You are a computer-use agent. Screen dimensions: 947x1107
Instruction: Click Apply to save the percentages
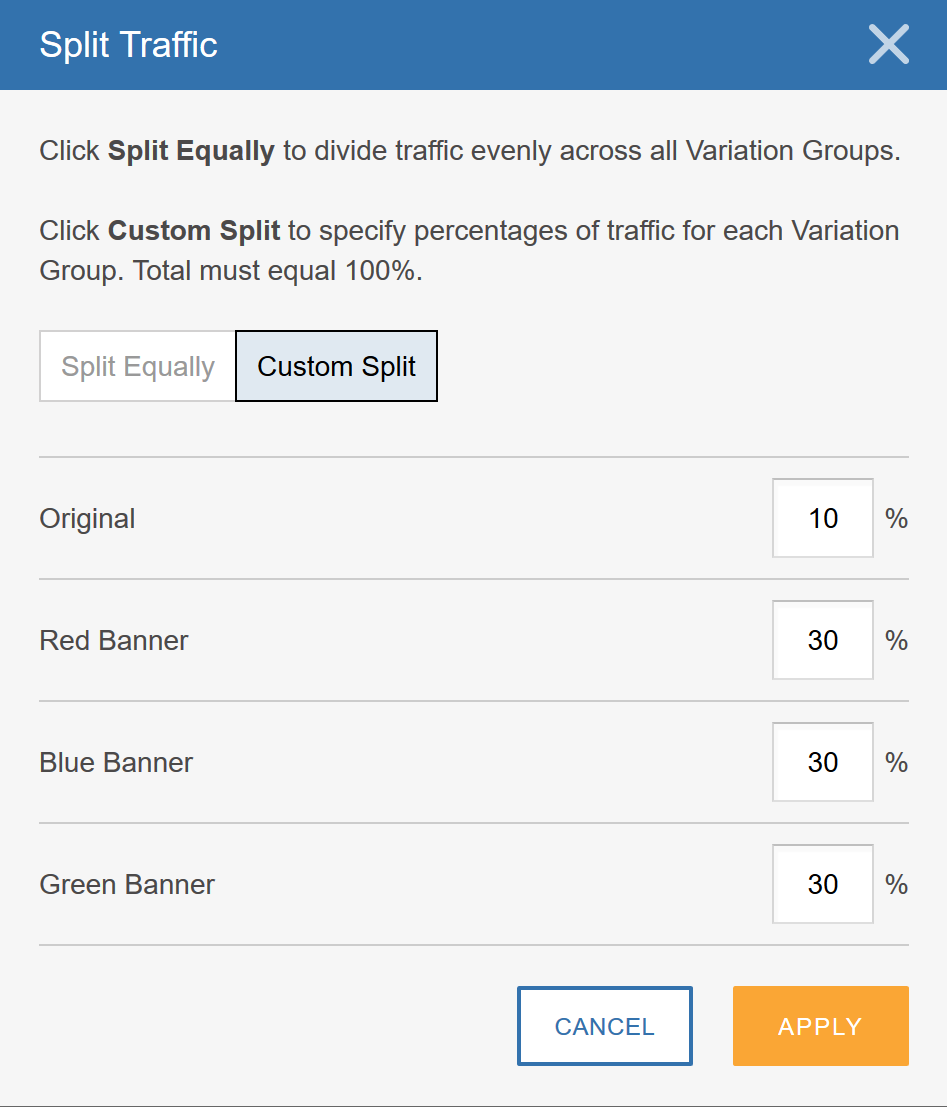coord(820,1026)
